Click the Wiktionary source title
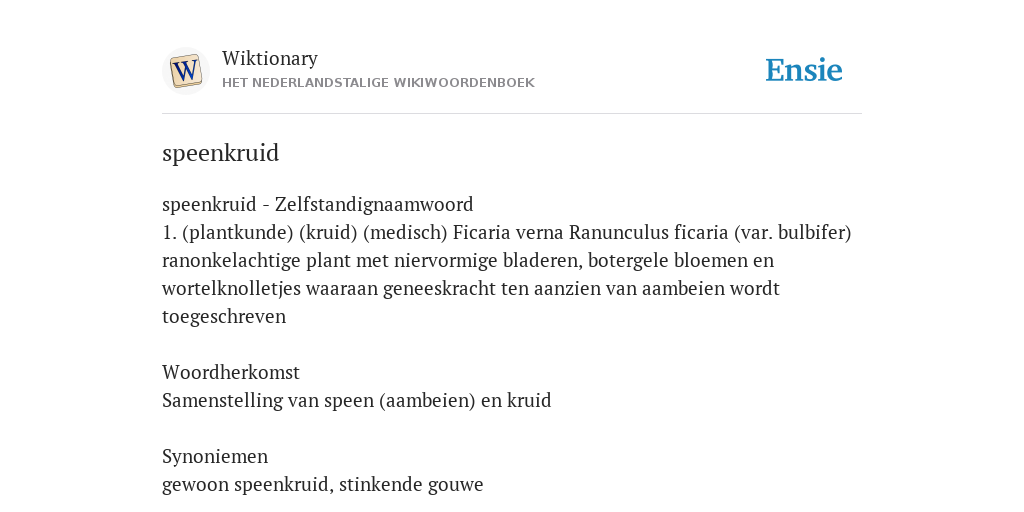 [x=270, y=58]
